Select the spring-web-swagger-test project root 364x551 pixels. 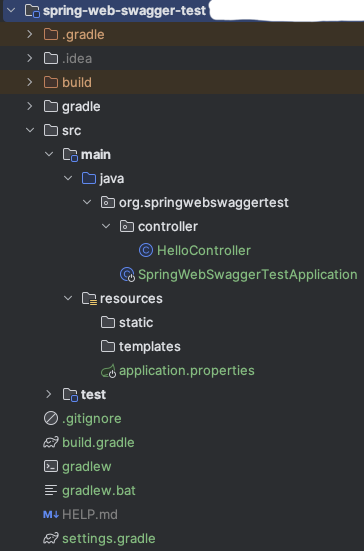click(124, 11)
